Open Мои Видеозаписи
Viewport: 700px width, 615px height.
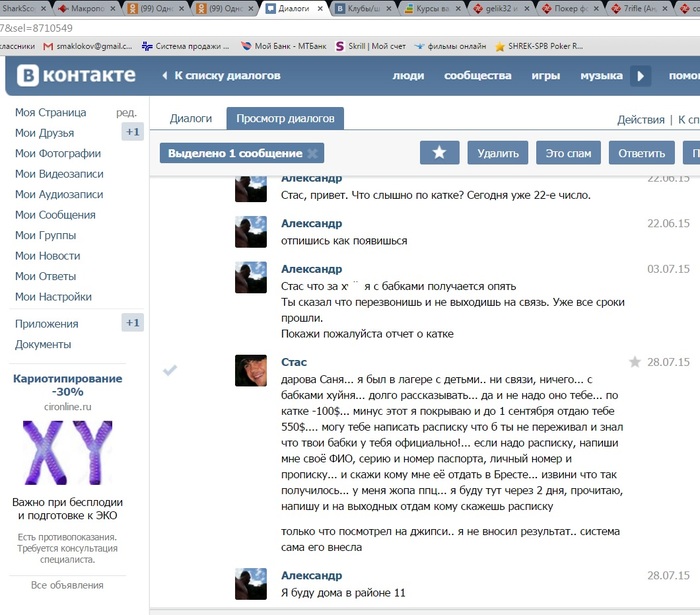pyautogui.click(x=59, y=174)
